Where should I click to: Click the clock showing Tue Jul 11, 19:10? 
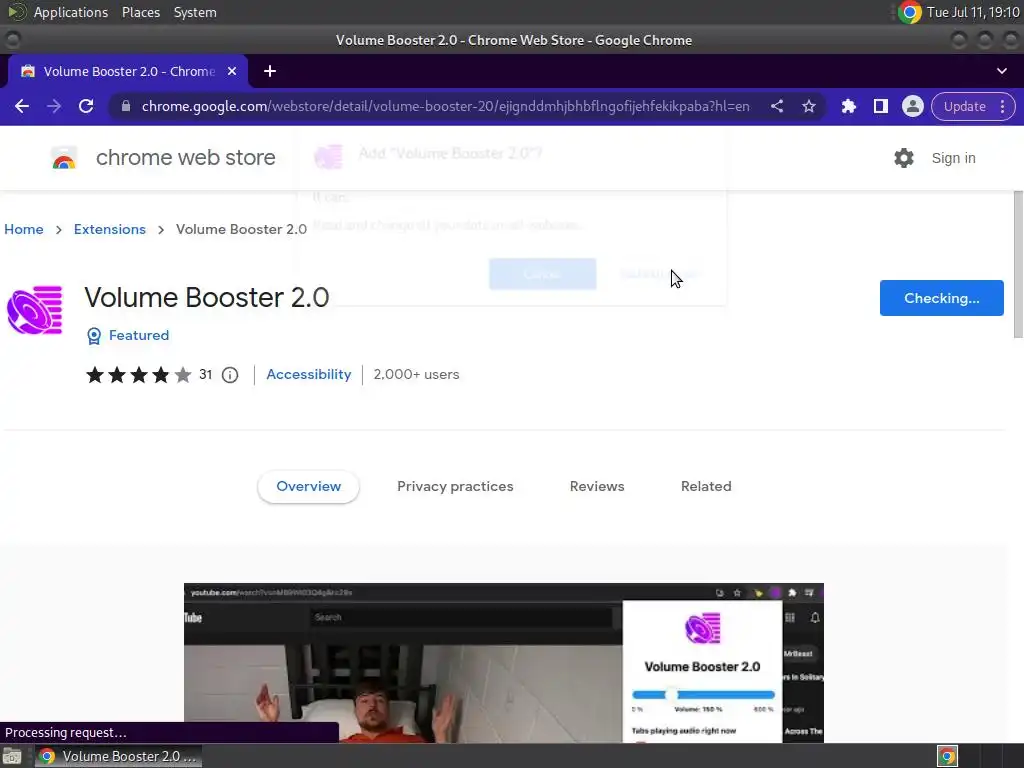click(x=973, y=12)
